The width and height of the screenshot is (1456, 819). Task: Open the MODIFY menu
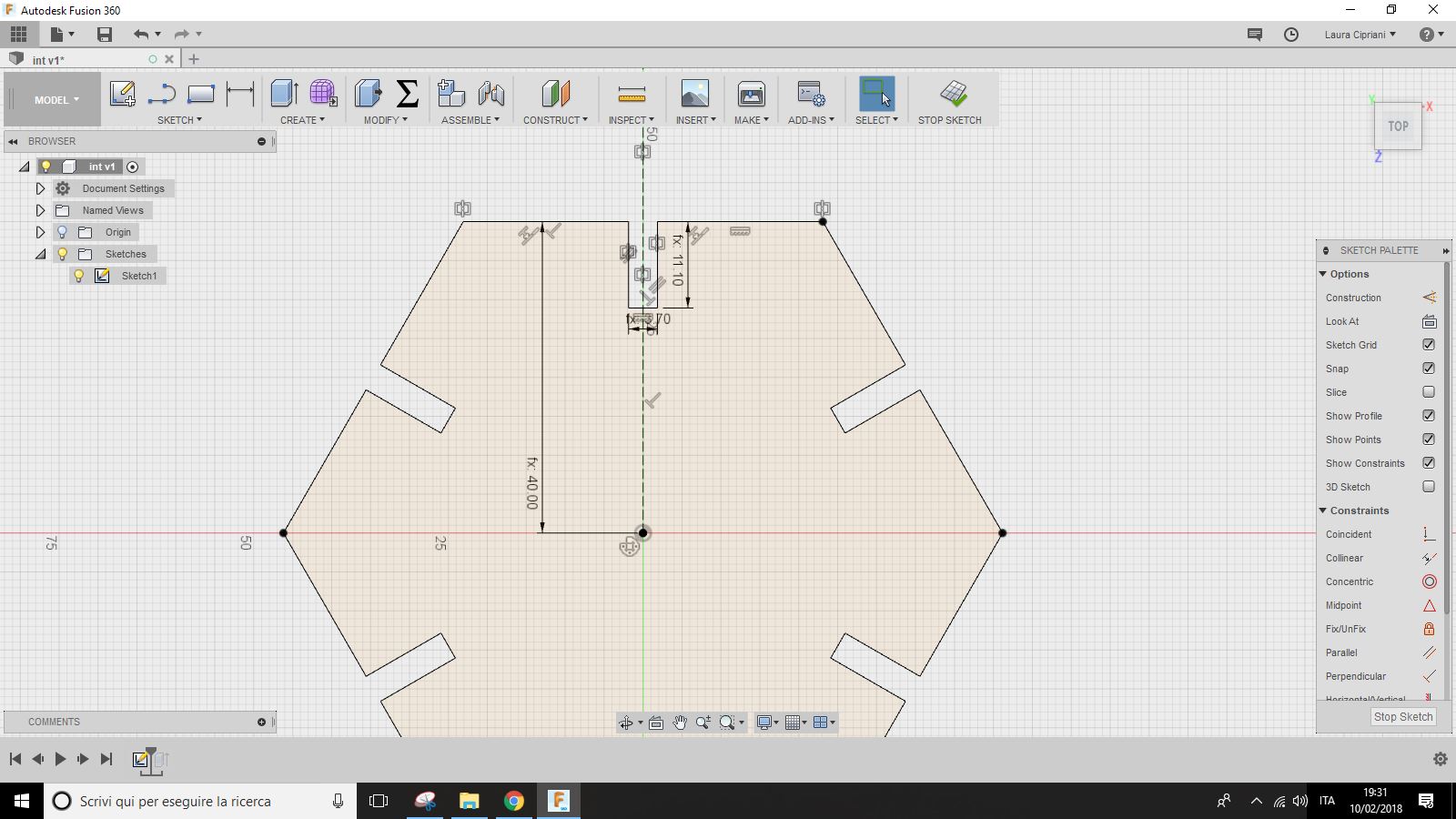point(386,120)
